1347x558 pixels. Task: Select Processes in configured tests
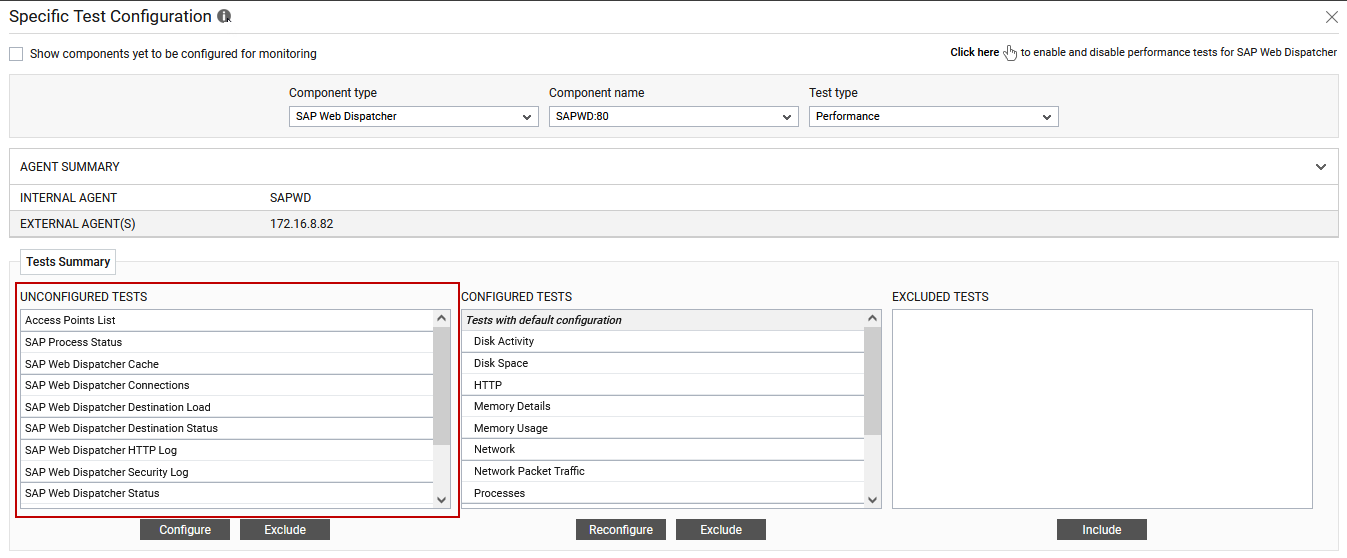tap(663, 493)
